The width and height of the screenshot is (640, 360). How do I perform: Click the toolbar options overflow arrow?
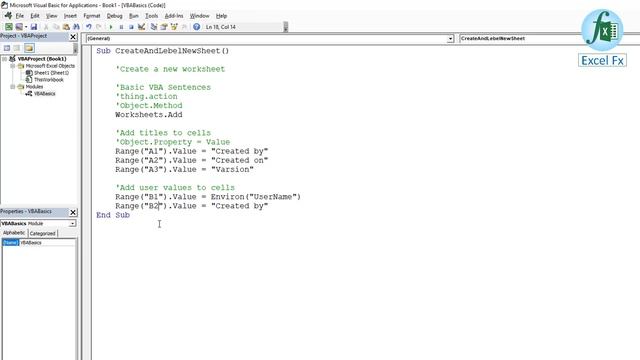pyautogui.click(x=286, y=27)
